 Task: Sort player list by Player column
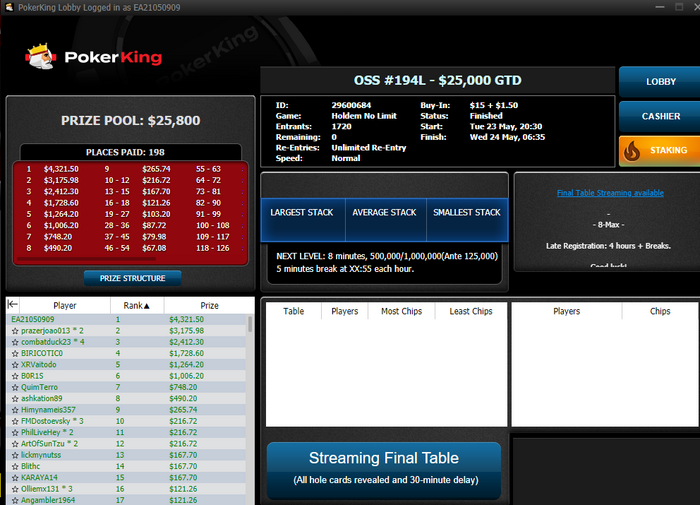point(65,305)
